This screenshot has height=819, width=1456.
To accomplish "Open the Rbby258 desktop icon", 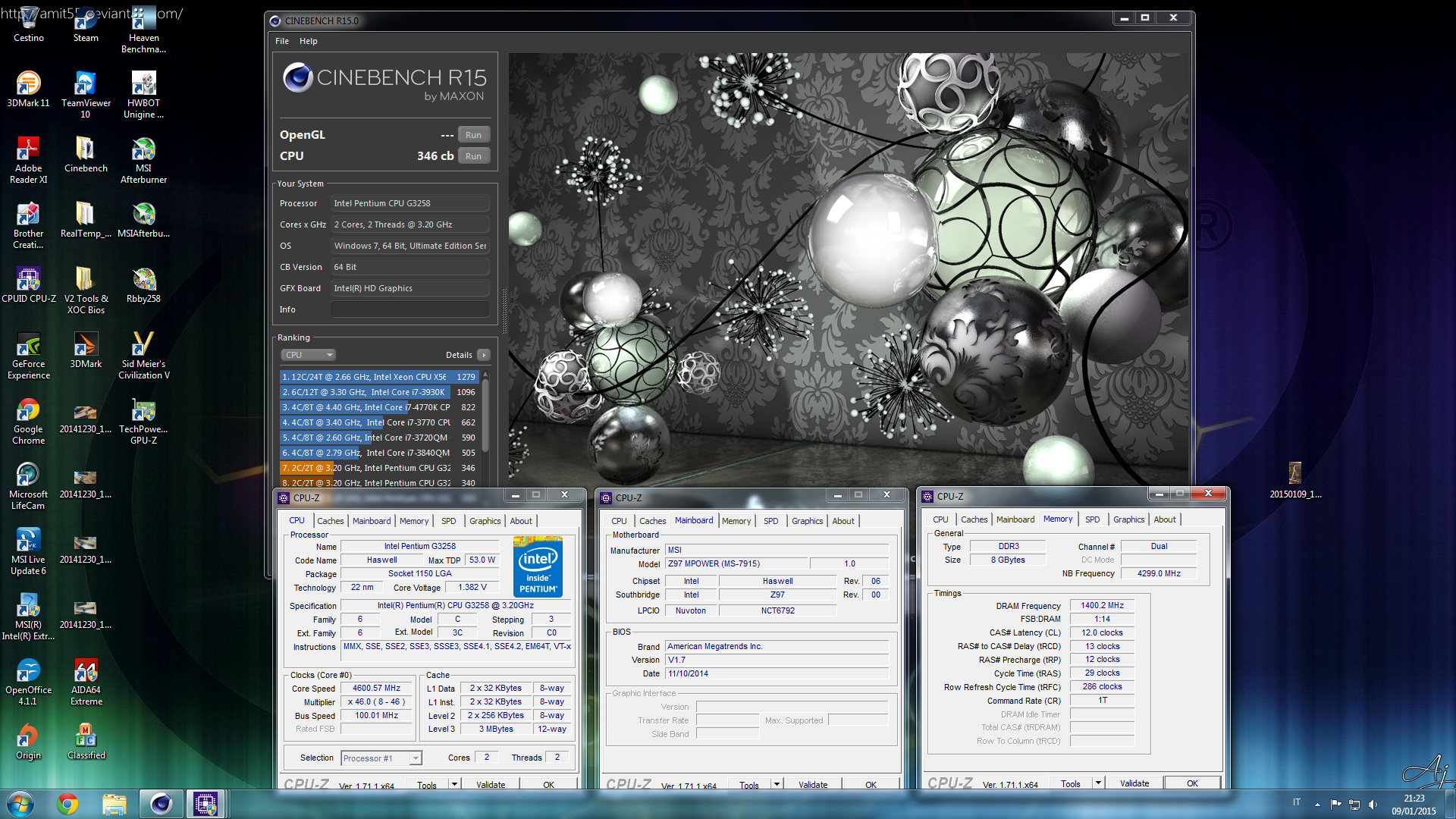I will tap(143, 284).
